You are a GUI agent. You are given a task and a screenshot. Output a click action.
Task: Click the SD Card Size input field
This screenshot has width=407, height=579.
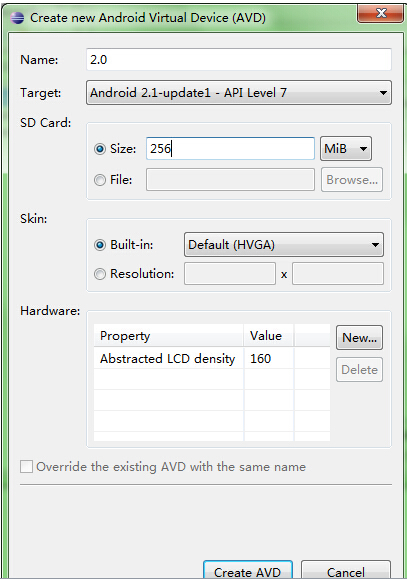coord(230,149)
